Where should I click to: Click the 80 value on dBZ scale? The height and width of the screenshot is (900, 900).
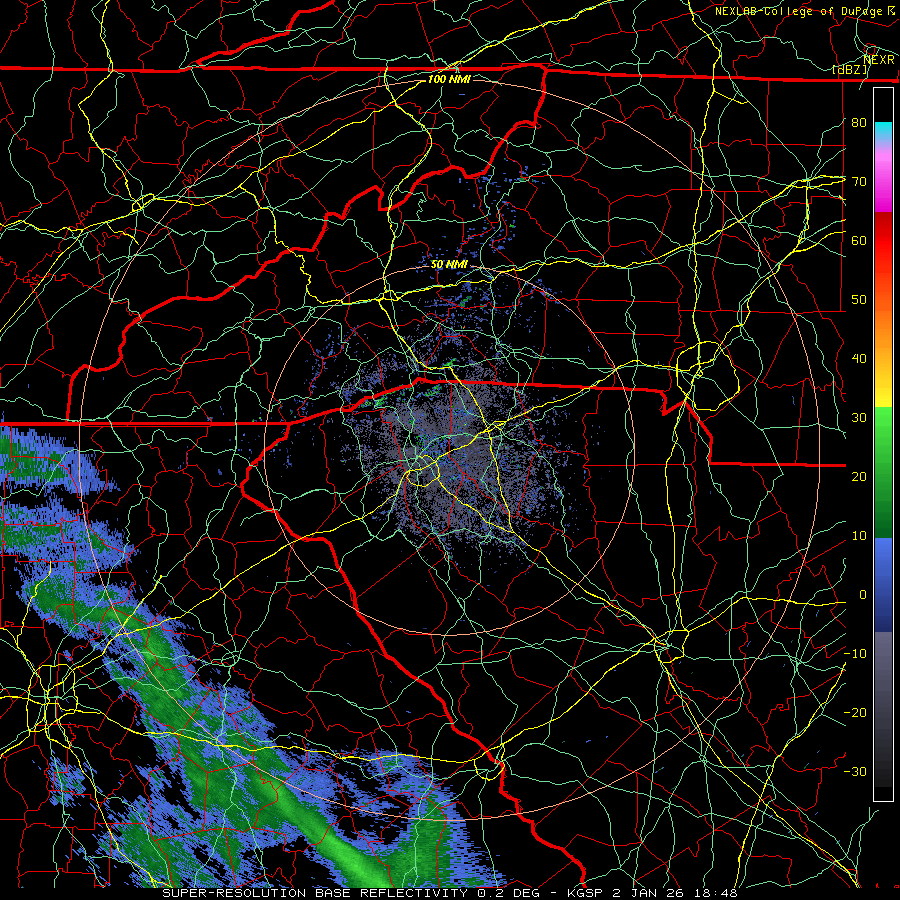click(859, 122)
